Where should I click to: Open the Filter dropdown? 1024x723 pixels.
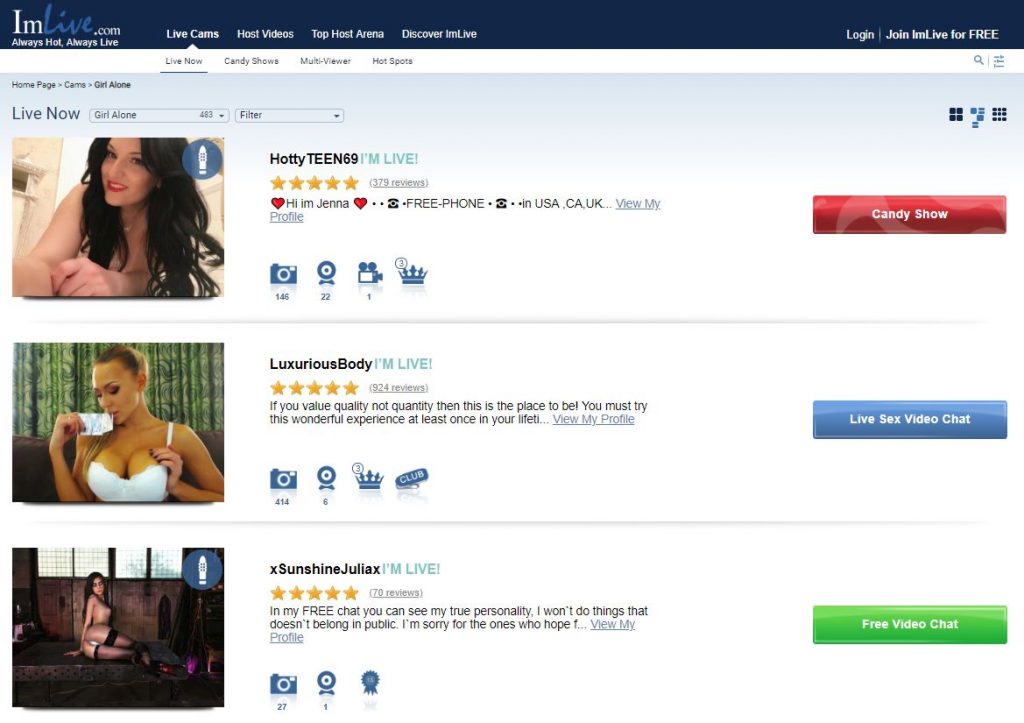[x=289, y=116]
